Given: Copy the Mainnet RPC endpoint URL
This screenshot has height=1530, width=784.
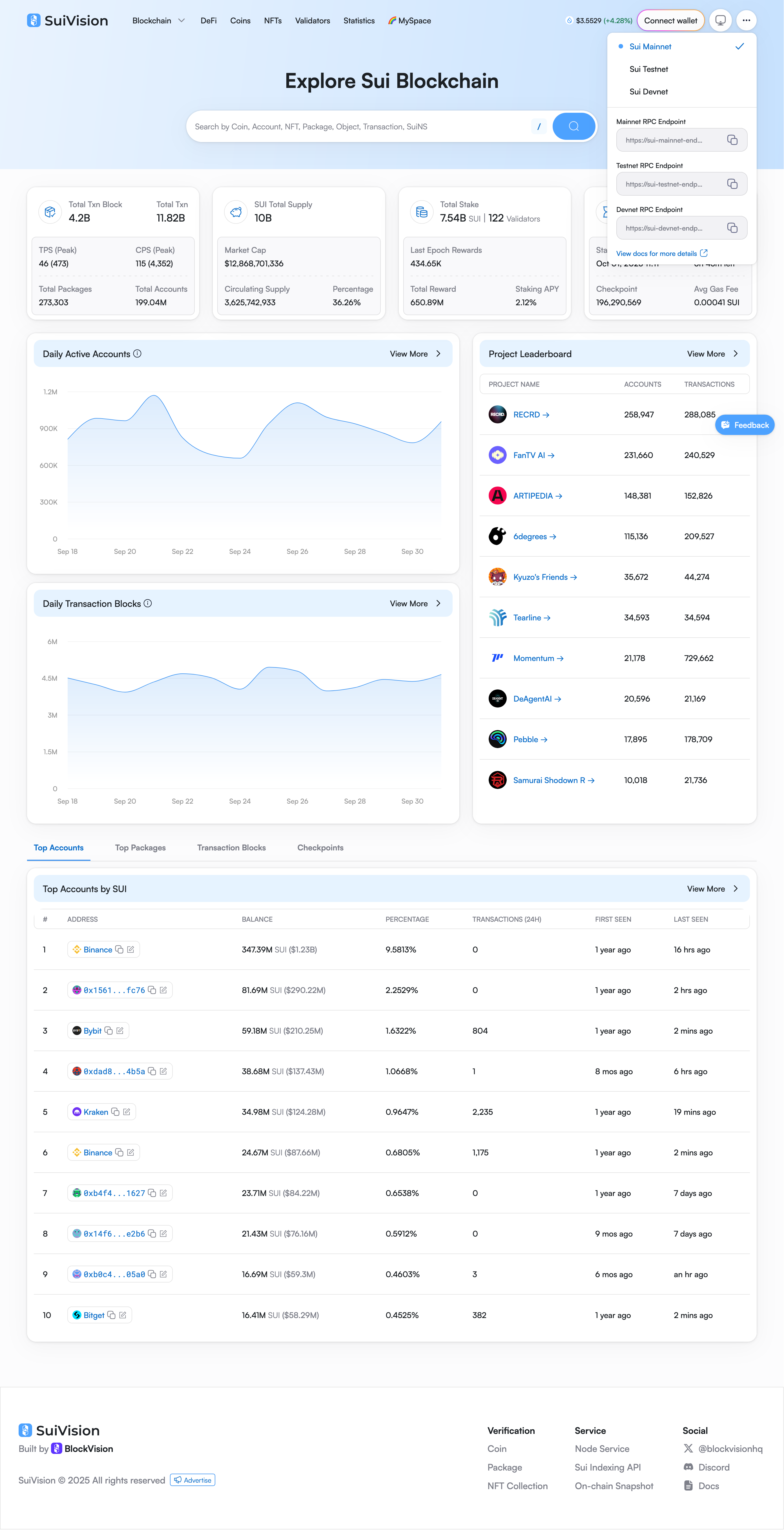Looking at the screenshot, I should [732, 140].
